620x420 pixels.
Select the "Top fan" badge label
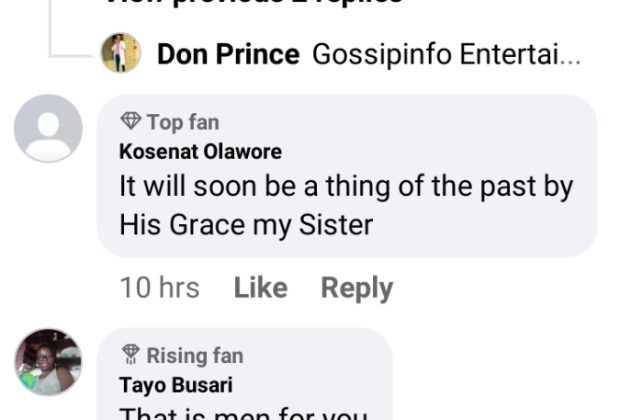pos(182,122)
